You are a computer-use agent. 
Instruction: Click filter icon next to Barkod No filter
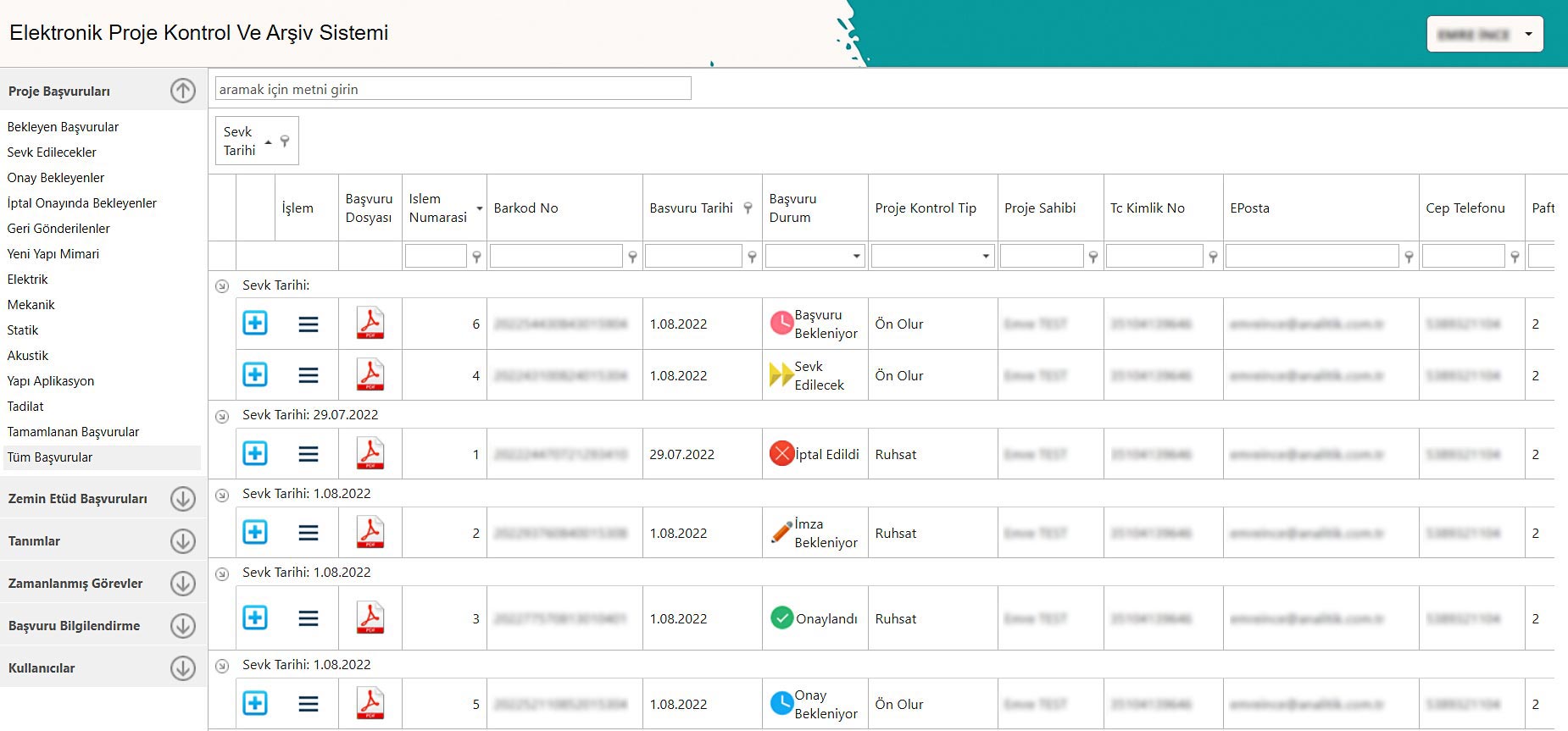pos(632,257)
